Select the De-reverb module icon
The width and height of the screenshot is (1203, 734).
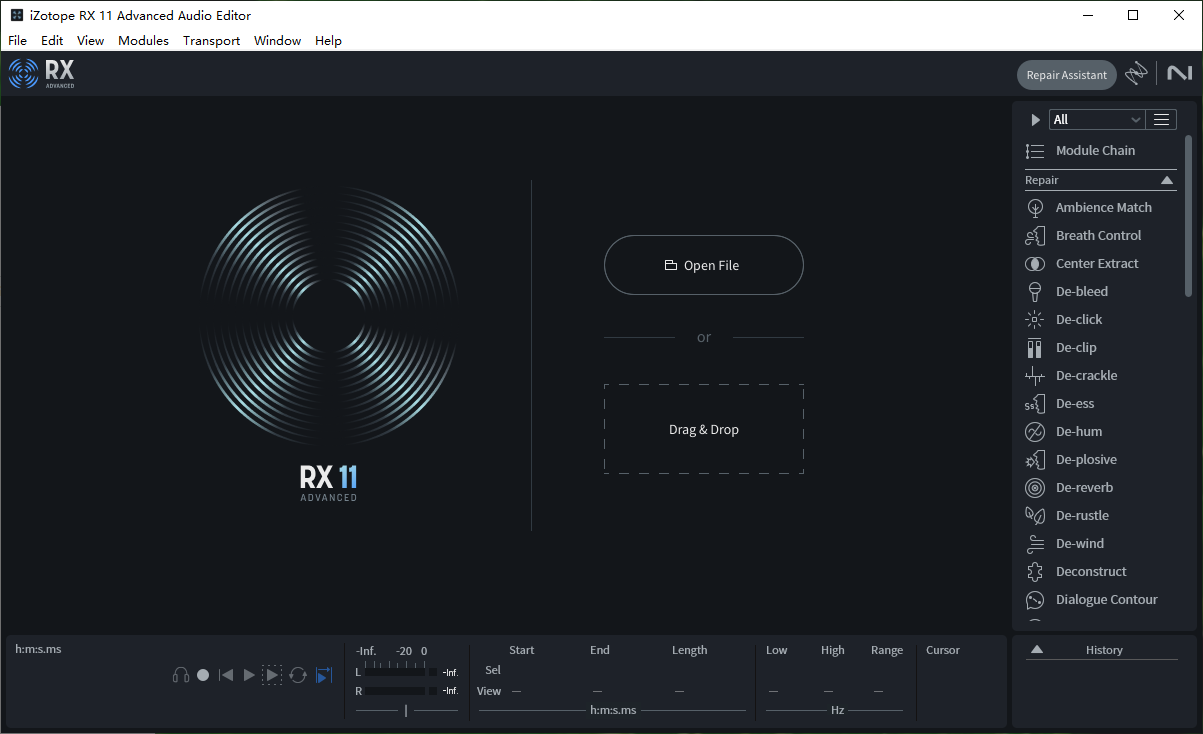(1036, 487)
